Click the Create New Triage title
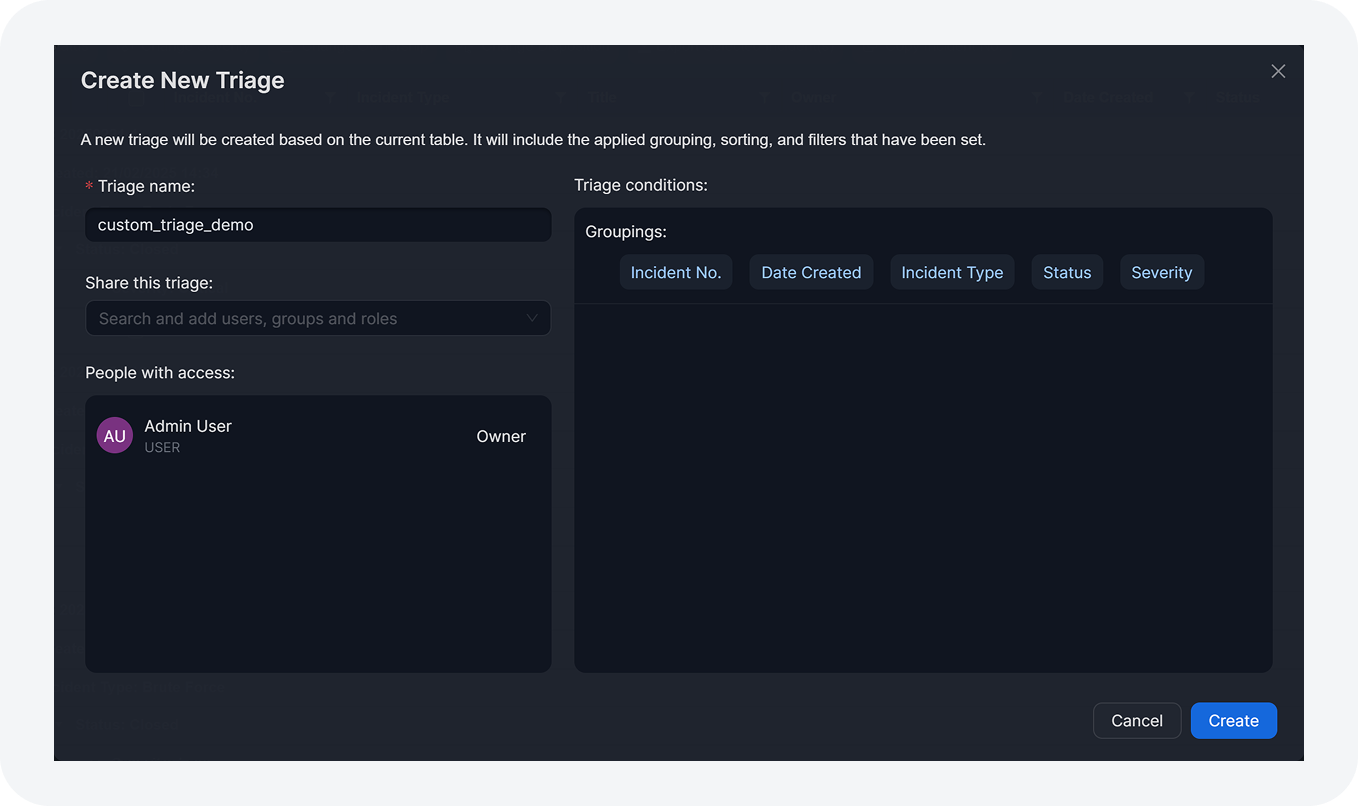 [x=183, y=81]
